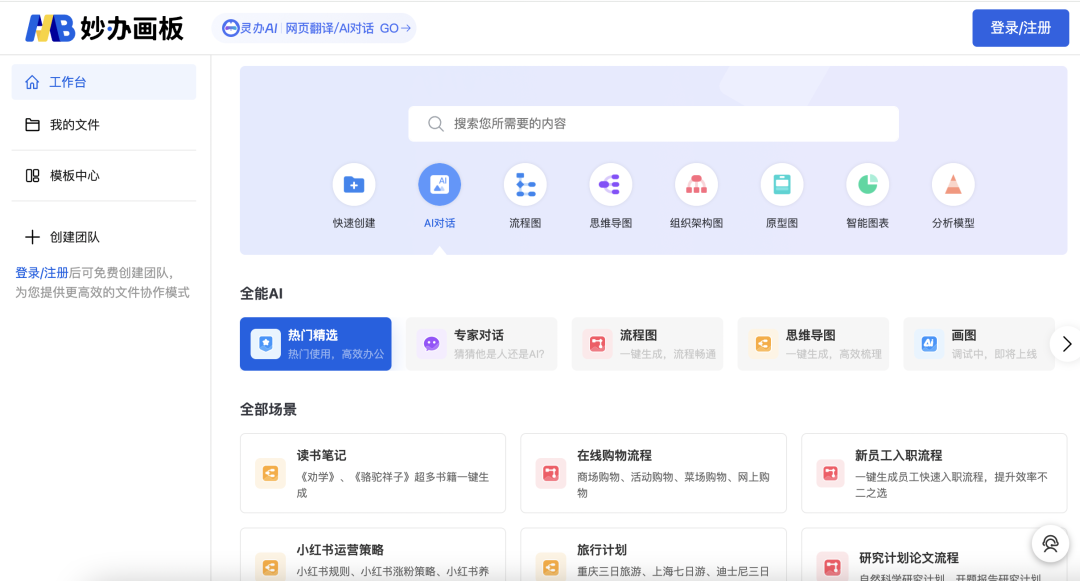The width and height of the screenshot is (1080, 581).
Task: Click the 旅行计划 card icon
Action: 550,567
